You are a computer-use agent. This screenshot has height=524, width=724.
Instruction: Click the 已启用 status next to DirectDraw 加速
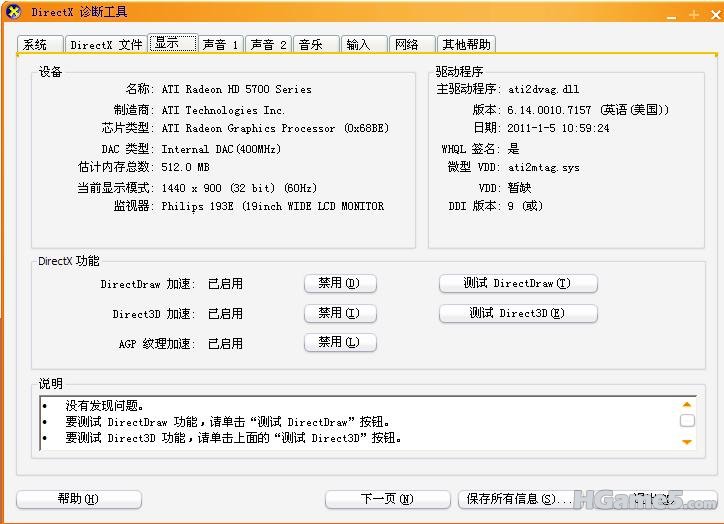coord(225,283)
